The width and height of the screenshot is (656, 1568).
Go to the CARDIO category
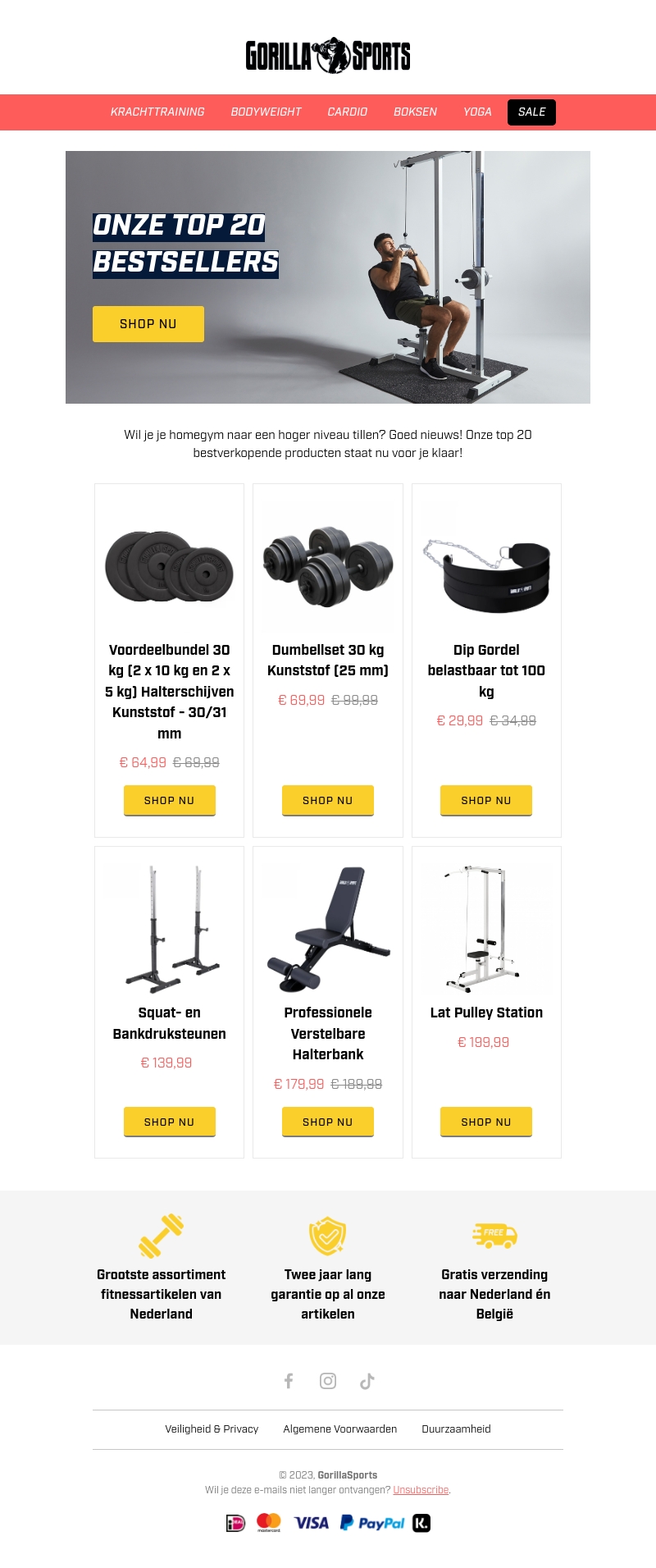(348, 112)
